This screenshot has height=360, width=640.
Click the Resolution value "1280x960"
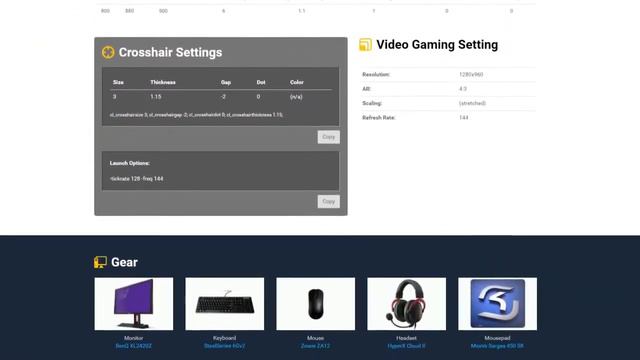(471, 75)
